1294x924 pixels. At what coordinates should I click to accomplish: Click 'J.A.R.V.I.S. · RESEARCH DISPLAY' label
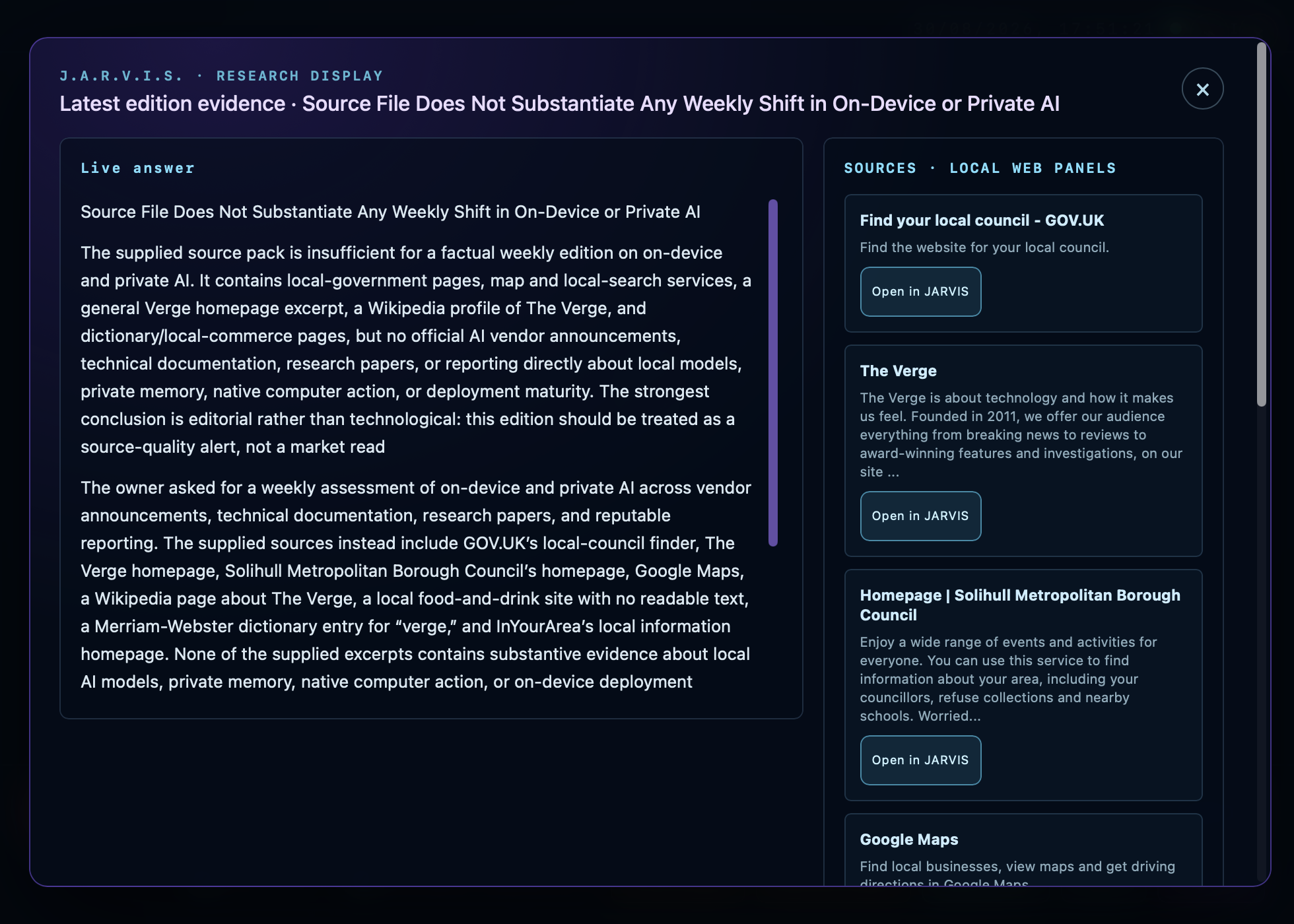point(221,76)
